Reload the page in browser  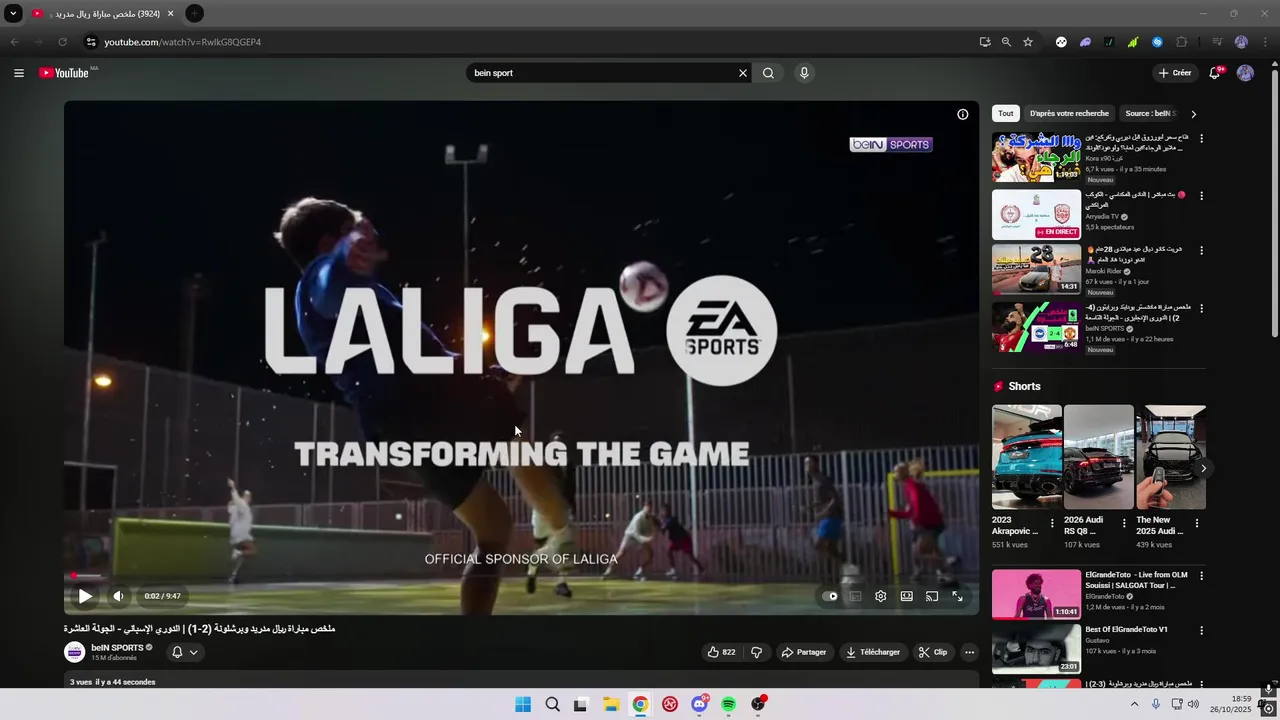pyautogui.click(x=62, y=42)
